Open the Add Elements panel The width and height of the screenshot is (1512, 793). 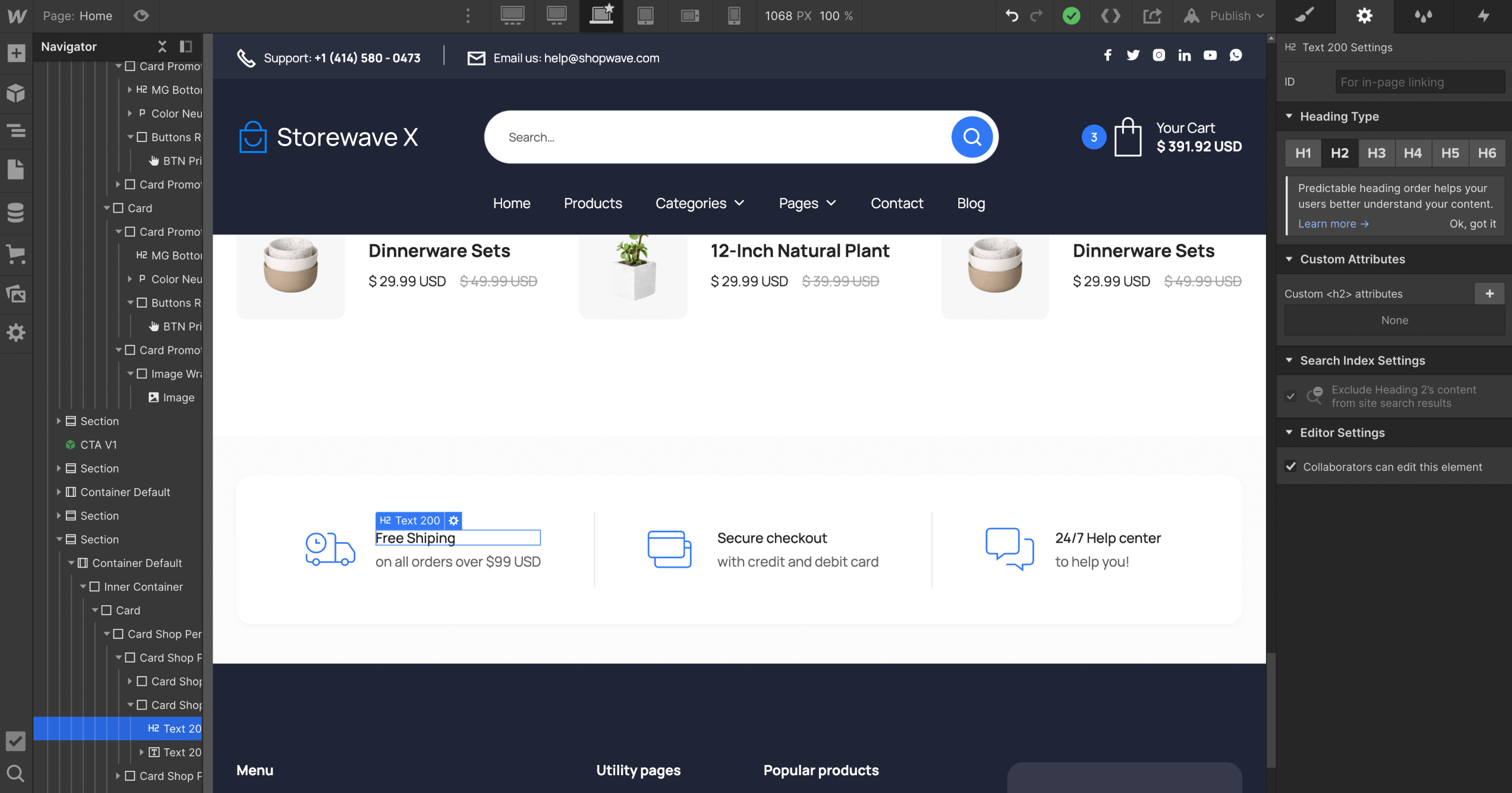[x=16, y=53]
